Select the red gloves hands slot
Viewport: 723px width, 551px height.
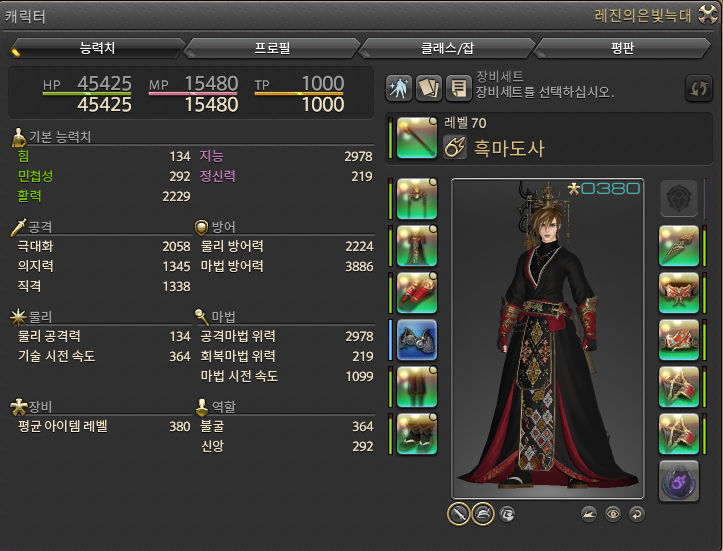point(417,293)
